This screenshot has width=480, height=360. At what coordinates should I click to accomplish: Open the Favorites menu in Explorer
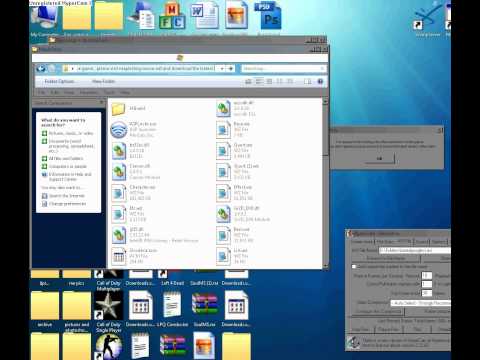89,92
